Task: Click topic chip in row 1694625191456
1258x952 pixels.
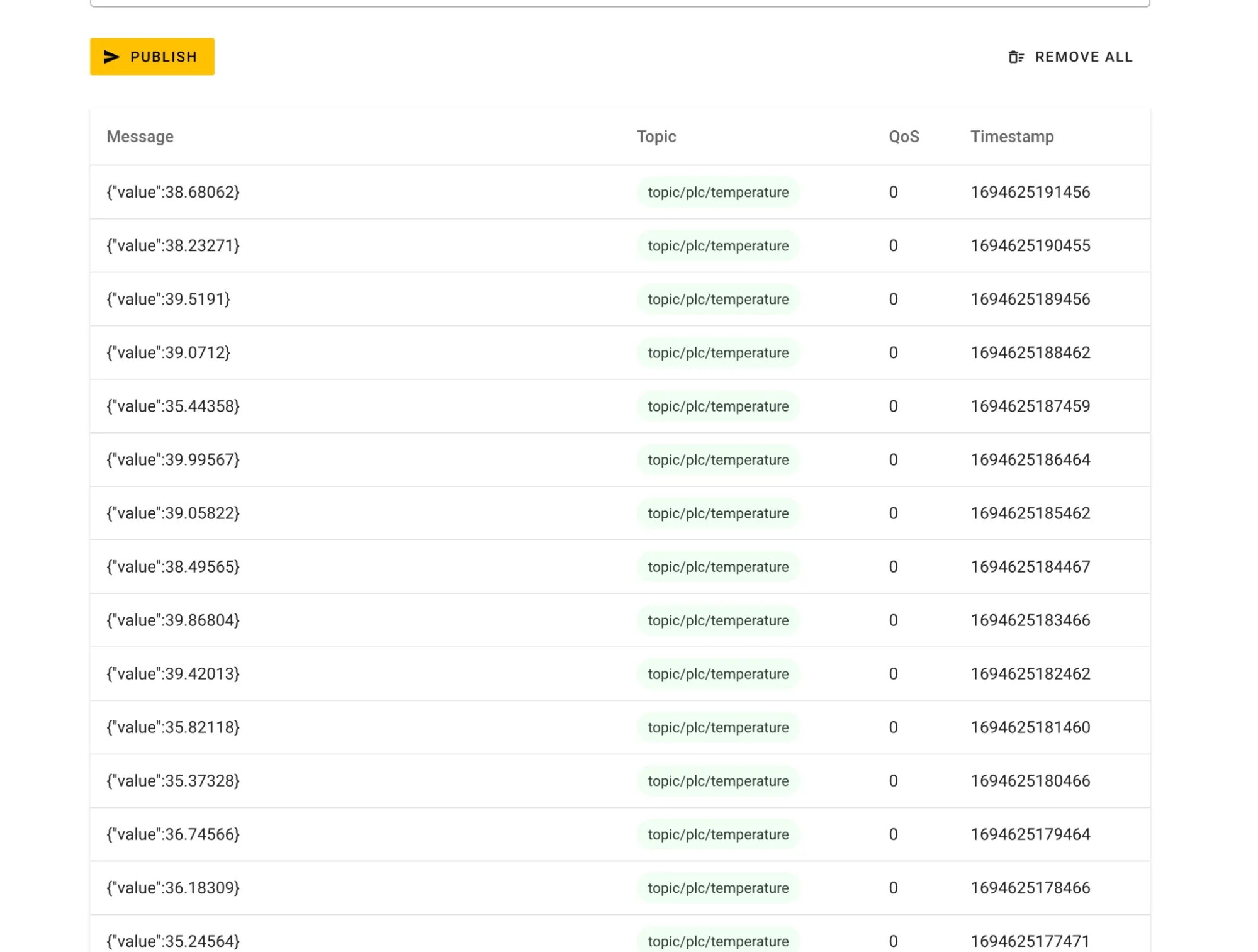Action: coord(718,192)
